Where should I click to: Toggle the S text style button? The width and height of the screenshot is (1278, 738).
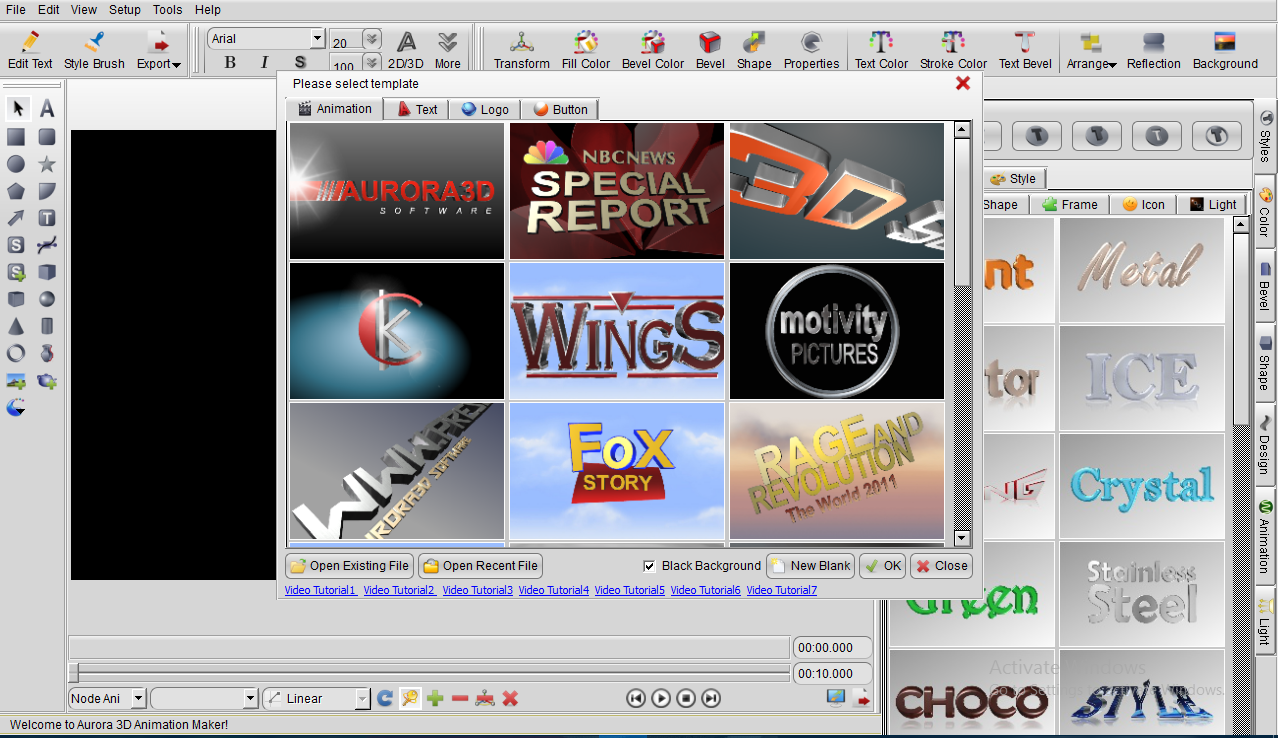click(x=300, y=62)
